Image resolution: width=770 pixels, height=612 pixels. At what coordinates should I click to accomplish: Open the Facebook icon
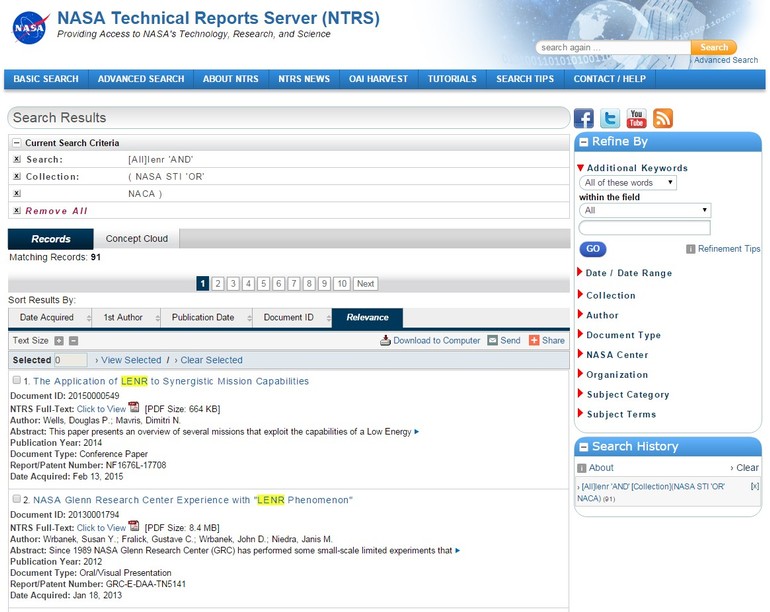tap(584, 118)
